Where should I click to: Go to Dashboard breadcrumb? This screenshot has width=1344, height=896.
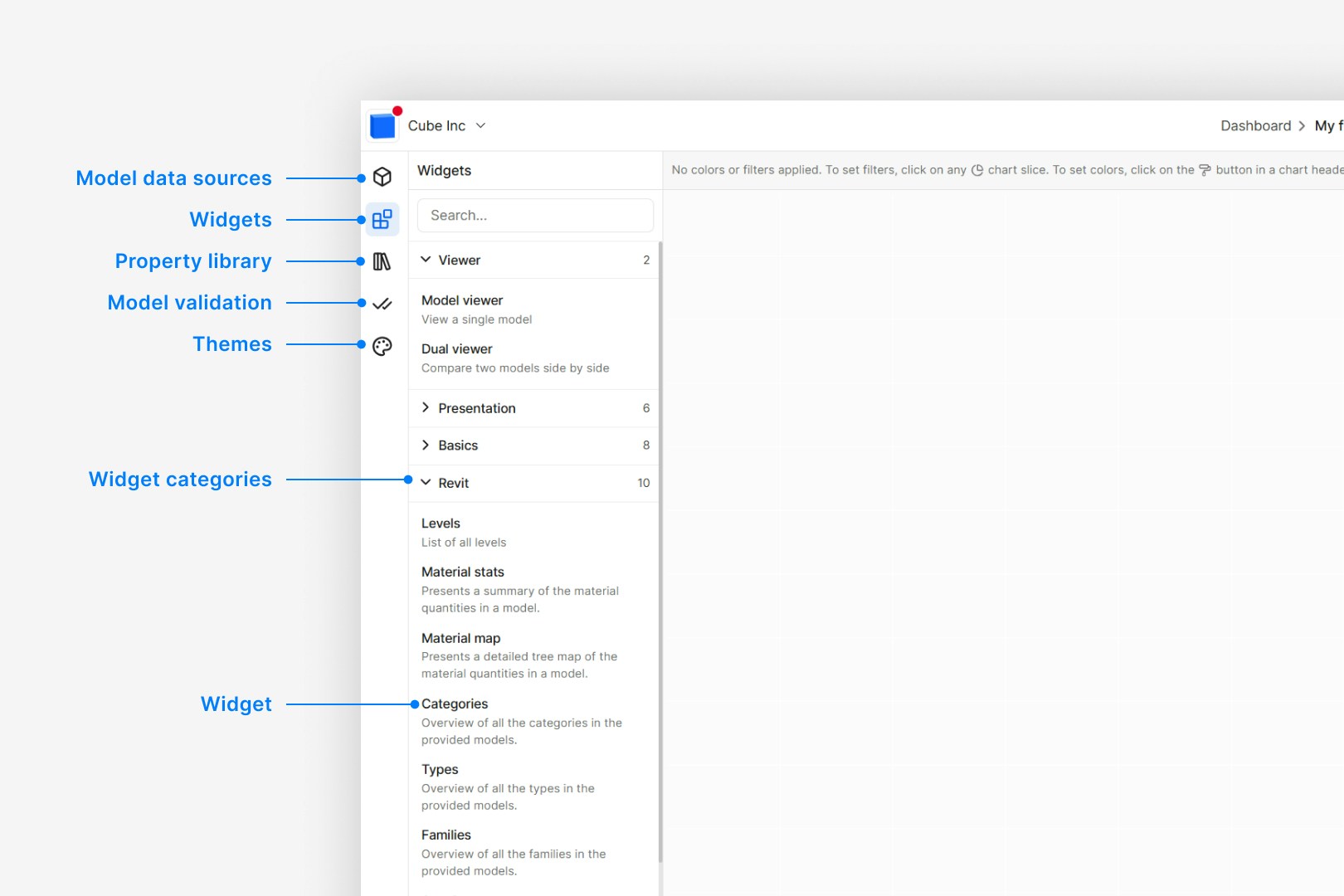pos(1256,125)
